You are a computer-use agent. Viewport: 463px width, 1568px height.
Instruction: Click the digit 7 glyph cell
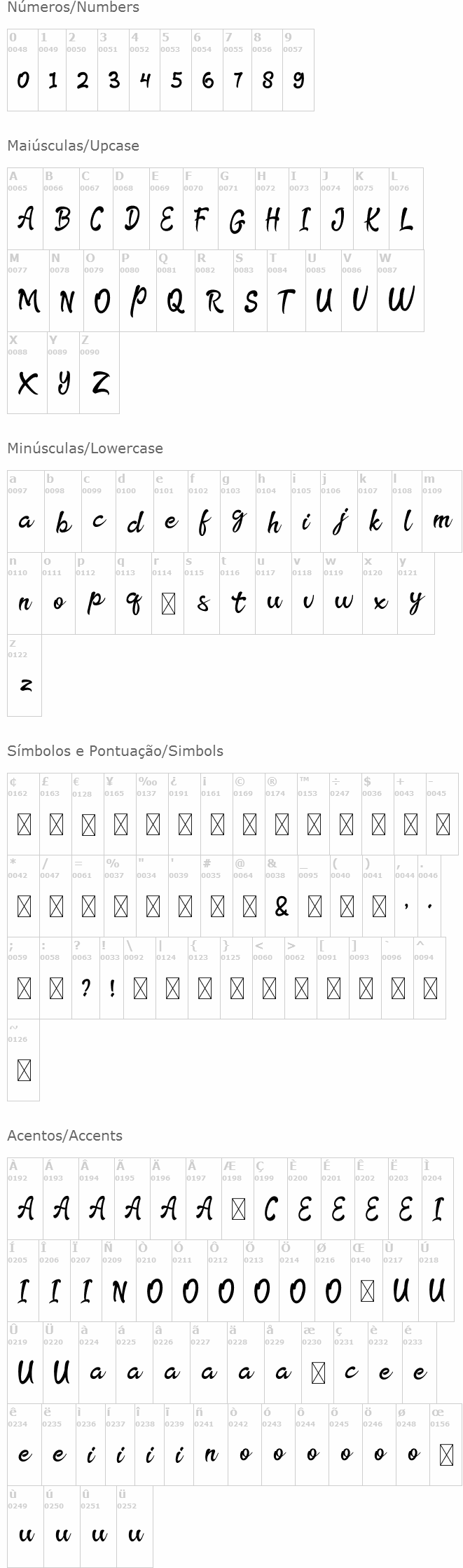(237, 70)
